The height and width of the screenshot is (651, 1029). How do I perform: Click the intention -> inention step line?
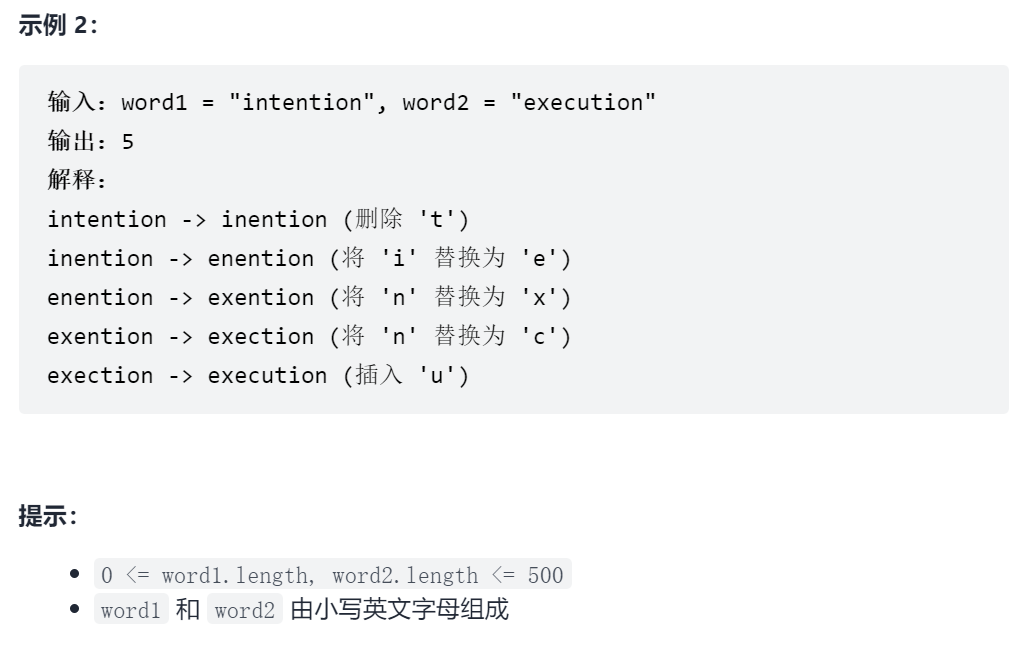258,219
